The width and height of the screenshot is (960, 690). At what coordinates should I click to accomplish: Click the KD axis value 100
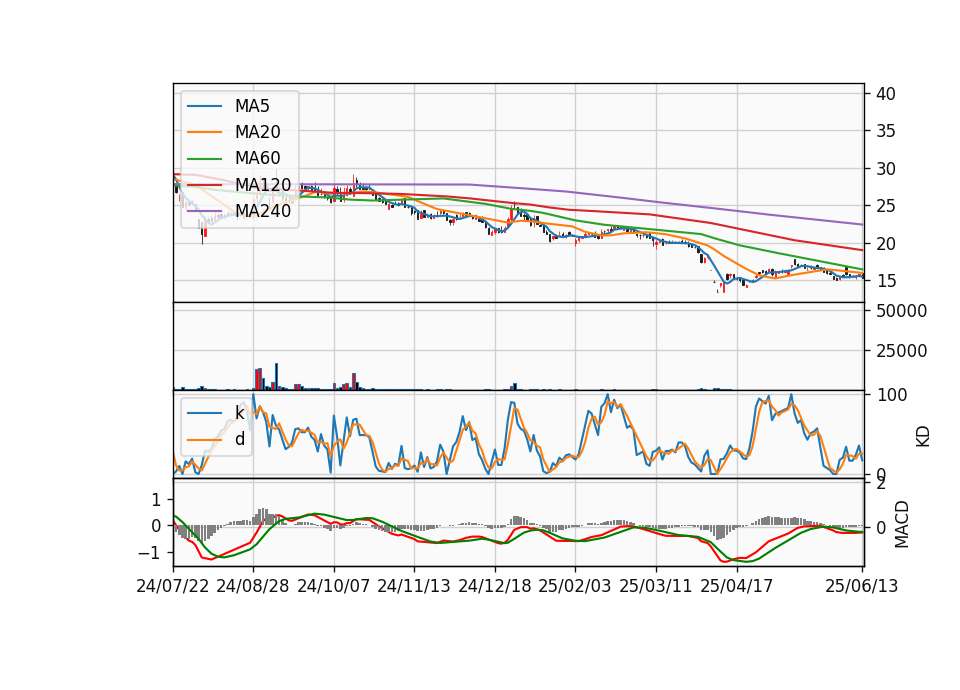(892, 395)
